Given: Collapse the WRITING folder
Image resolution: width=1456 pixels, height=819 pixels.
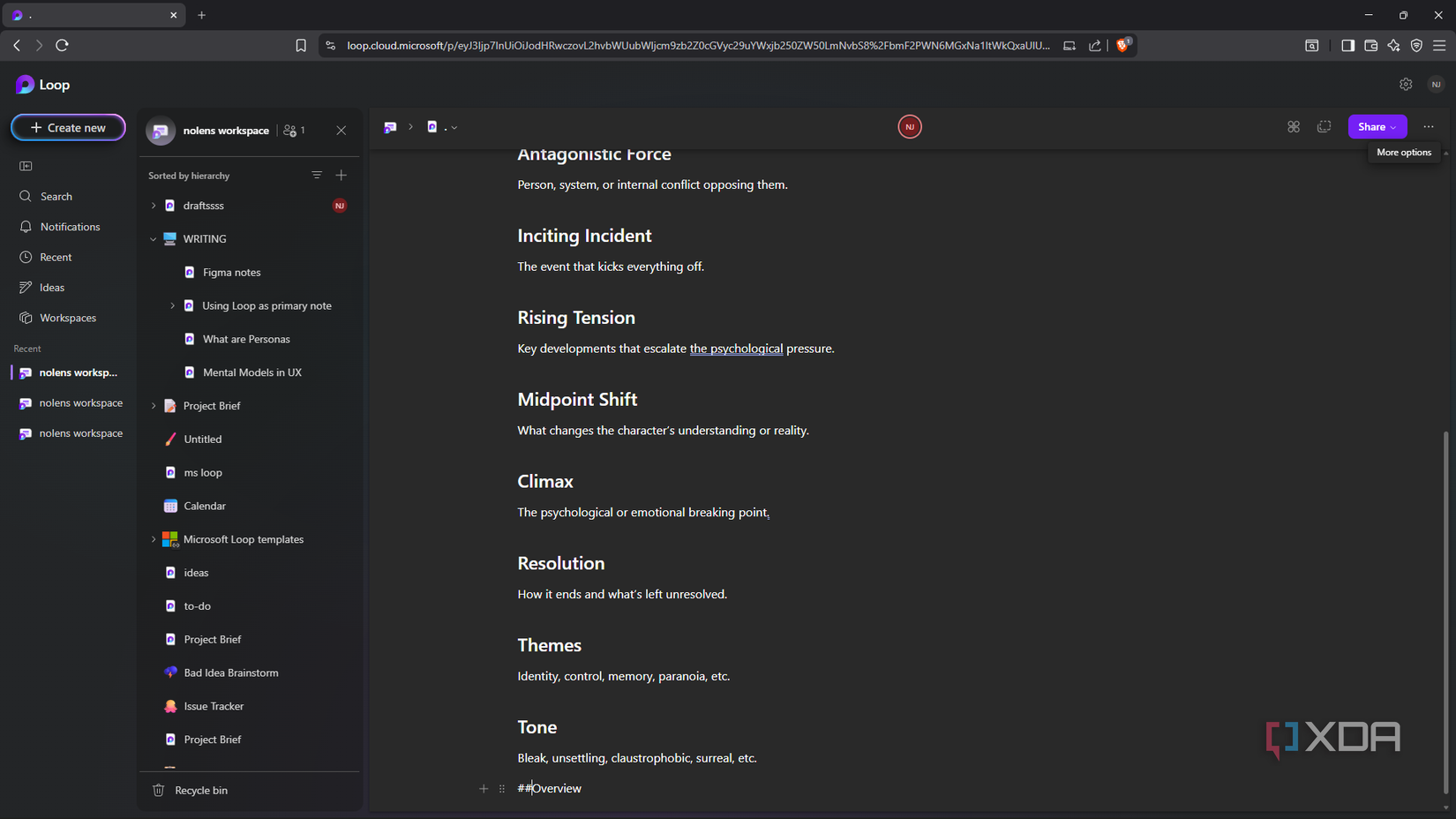Looking at the screenshot, I should (154, 239).
